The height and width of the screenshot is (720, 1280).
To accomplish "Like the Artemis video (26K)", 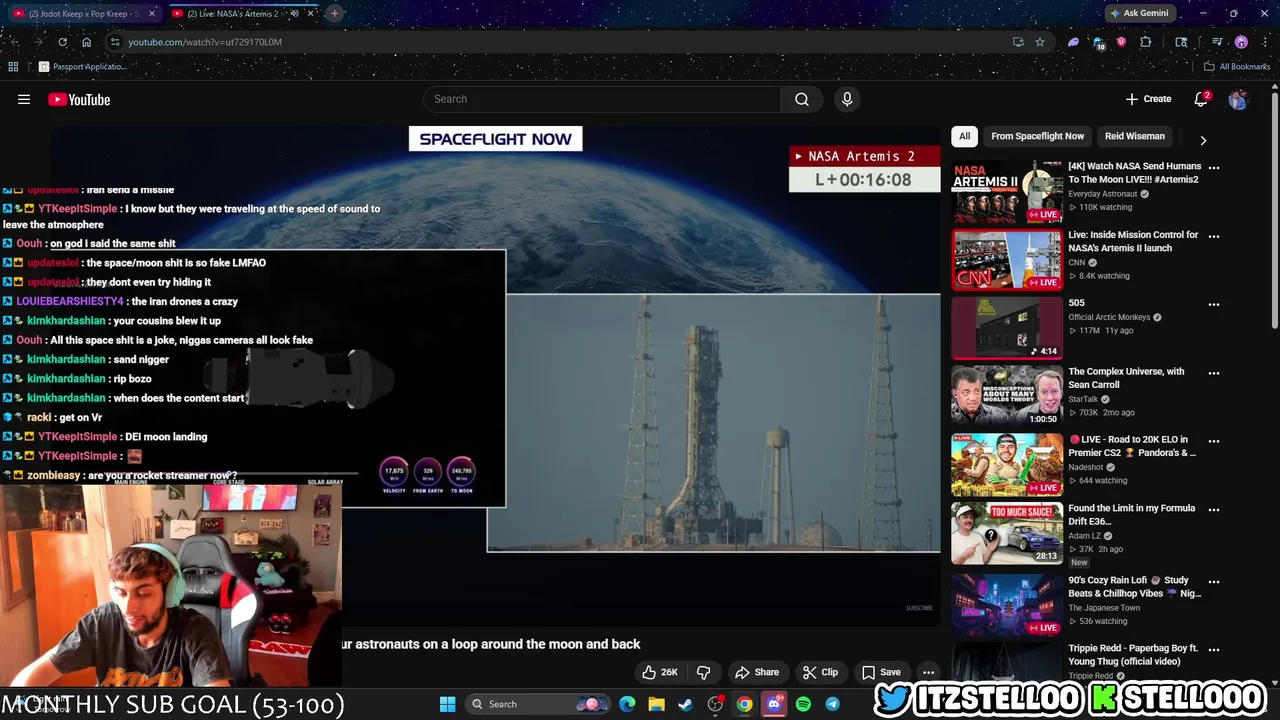I will pos(660,672).
